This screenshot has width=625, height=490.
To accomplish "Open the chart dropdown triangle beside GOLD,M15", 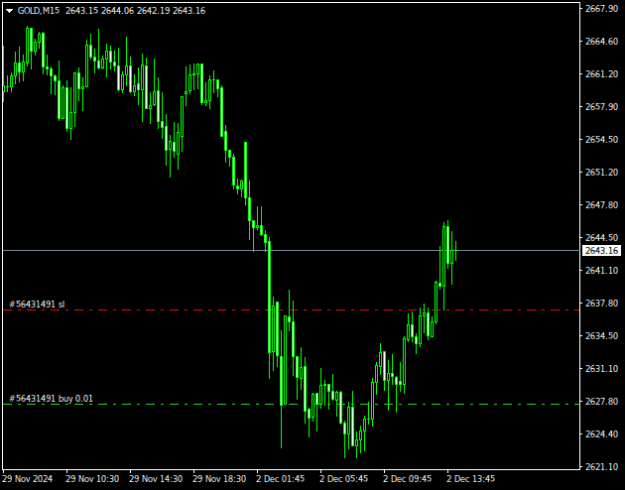I will tap(10, 11).
